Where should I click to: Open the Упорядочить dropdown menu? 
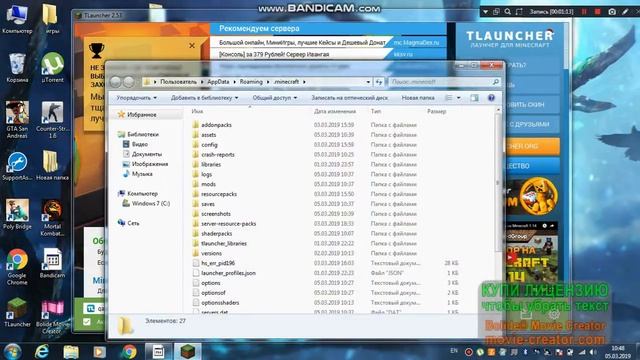pyautogui.click(x=136, y=98)
